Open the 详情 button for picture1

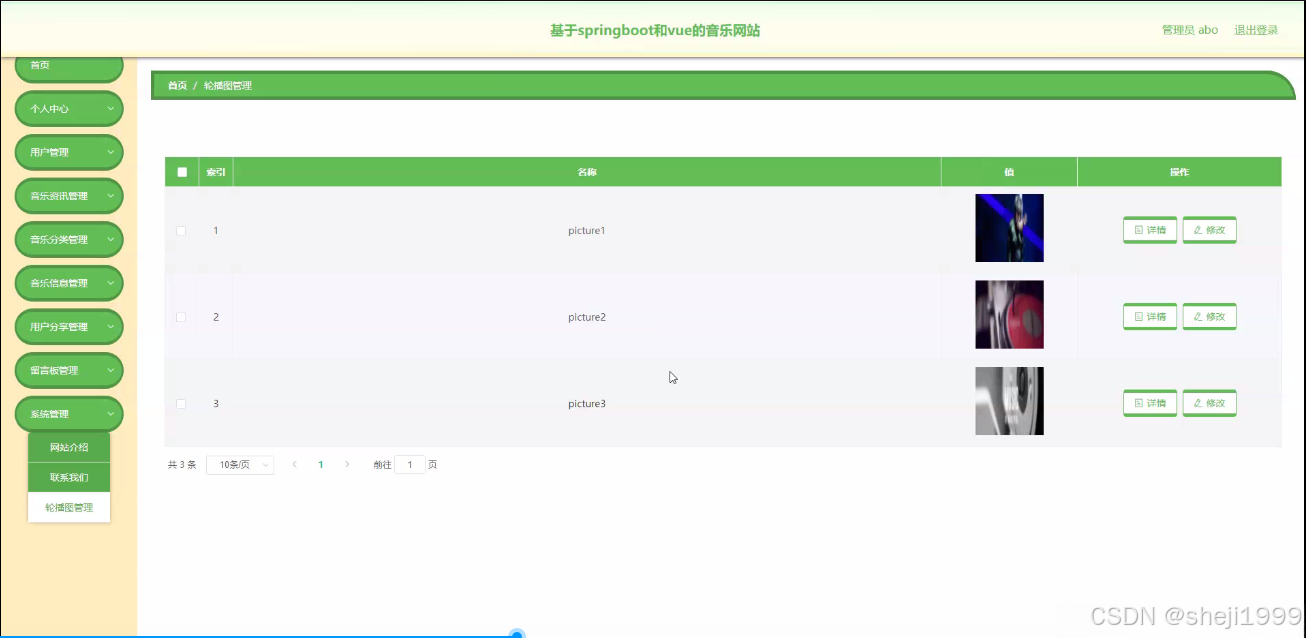(1149, 230)
